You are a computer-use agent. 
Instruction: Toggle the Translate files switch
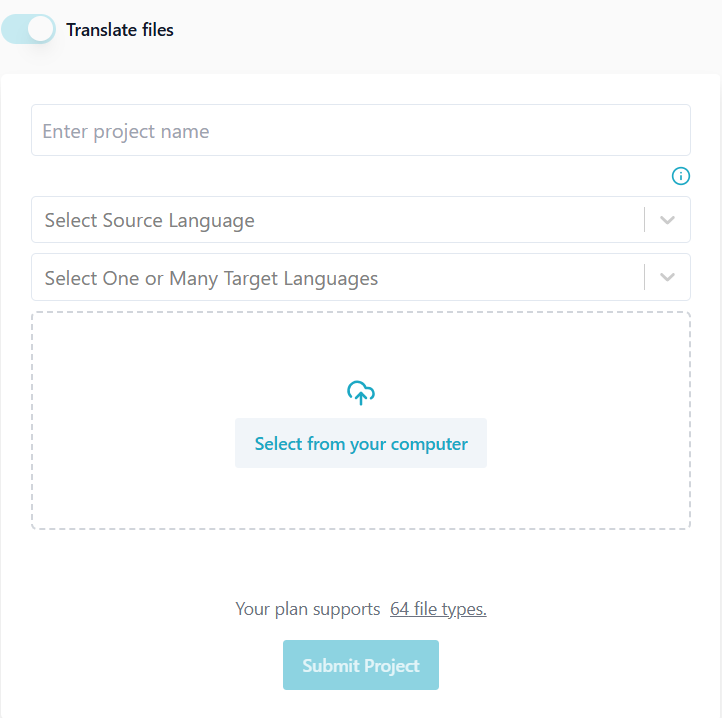(28, 30)
